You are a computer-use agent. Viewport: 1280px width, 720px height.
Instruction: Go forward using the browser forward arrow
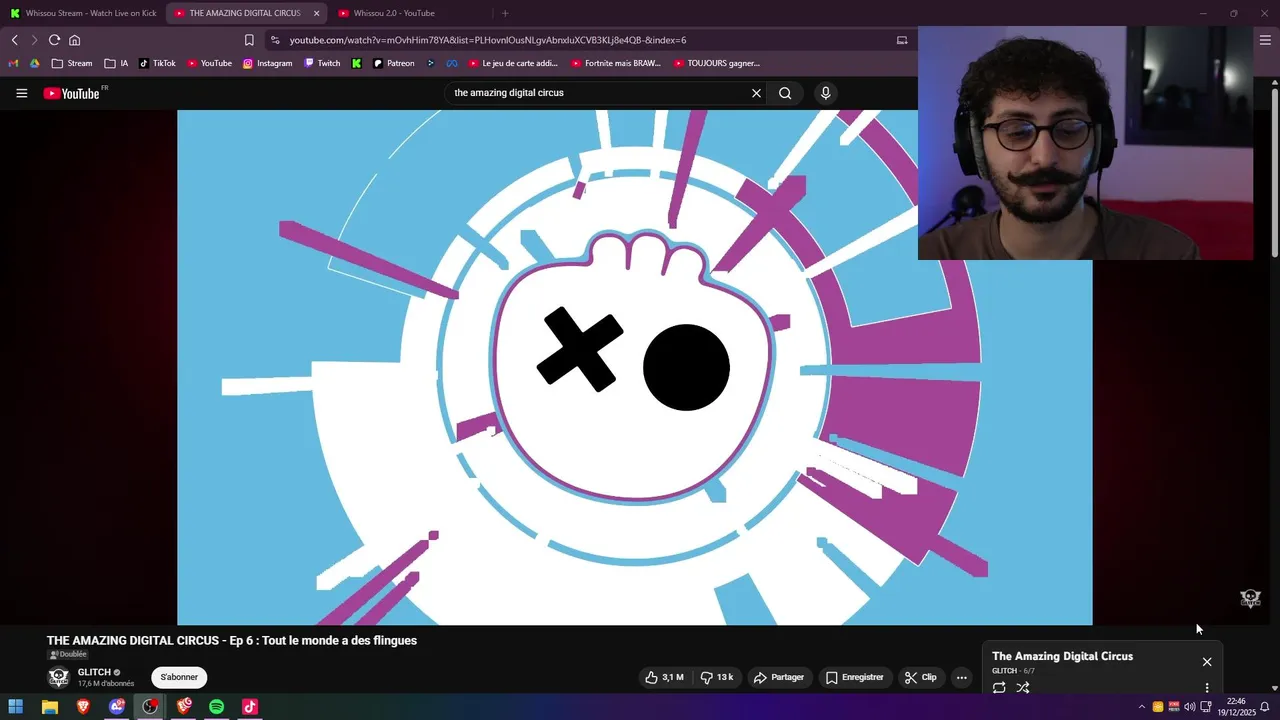point(34,40)
